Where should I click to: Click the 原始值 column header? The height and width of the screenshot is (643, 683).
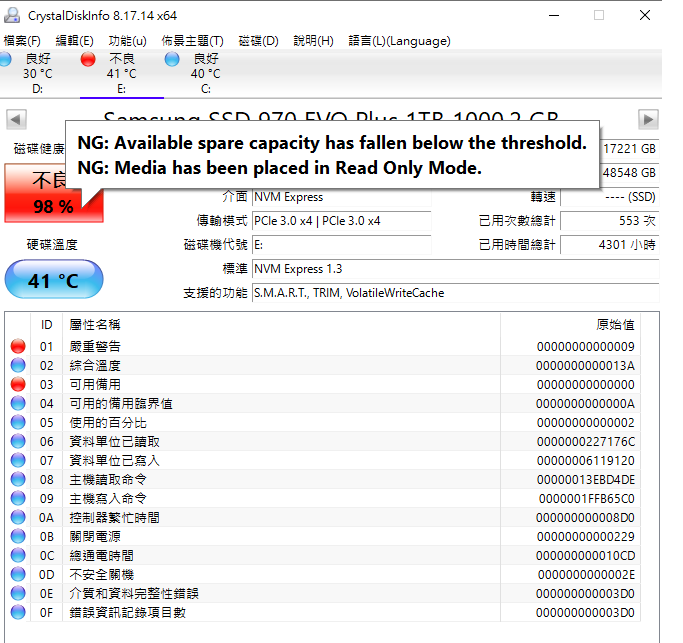(x=614, y=325)
